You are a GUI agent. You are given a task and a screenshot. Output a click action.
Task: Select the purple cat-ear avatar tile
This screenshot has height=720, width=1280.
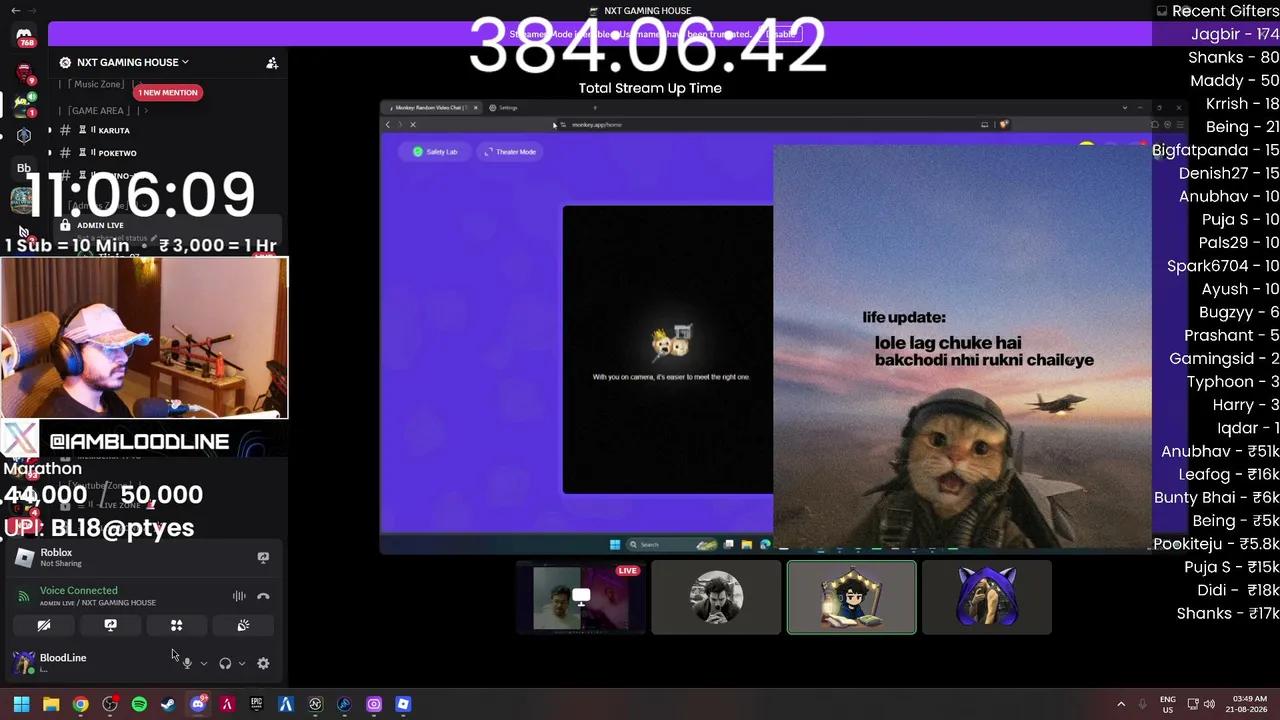pyautogui.click(x=986, y=598)
